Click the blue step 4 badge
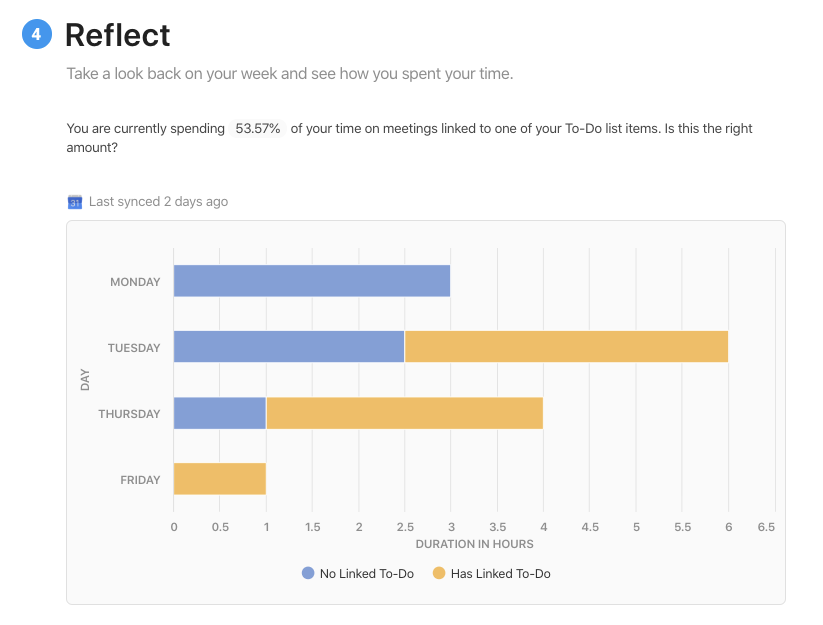This screenshot has width=823, height=625. 37,35
